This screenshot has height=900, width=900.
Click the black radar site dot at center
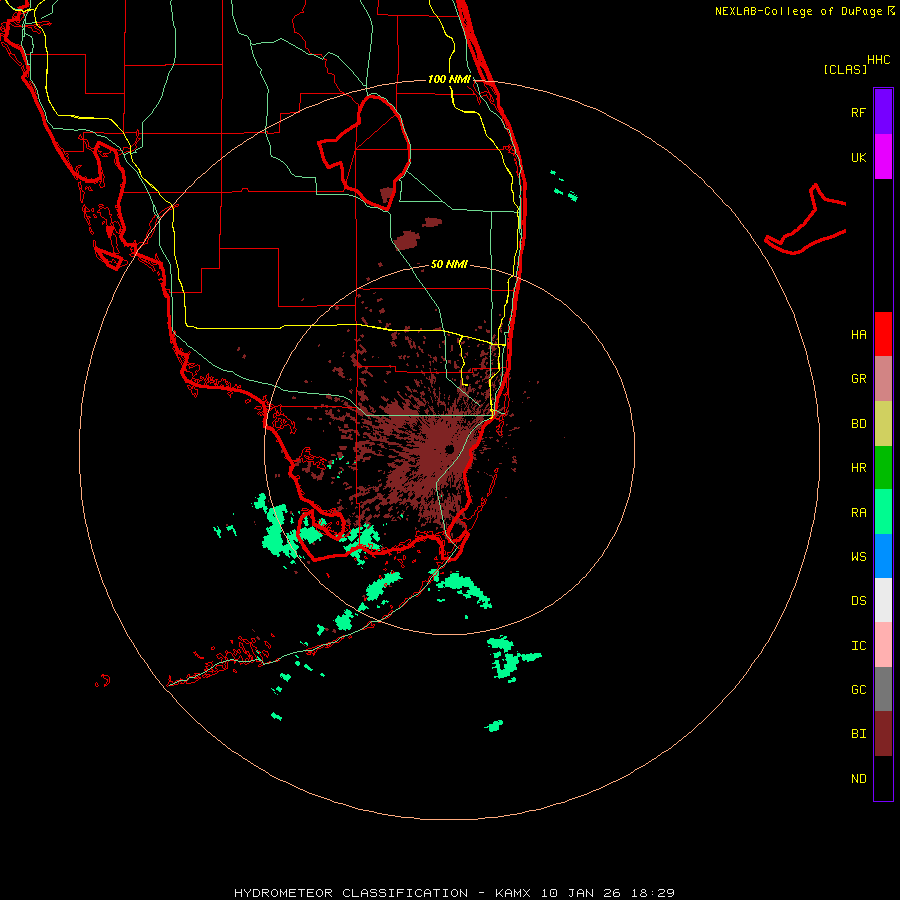pyautogui.click(x=449, y=449)
